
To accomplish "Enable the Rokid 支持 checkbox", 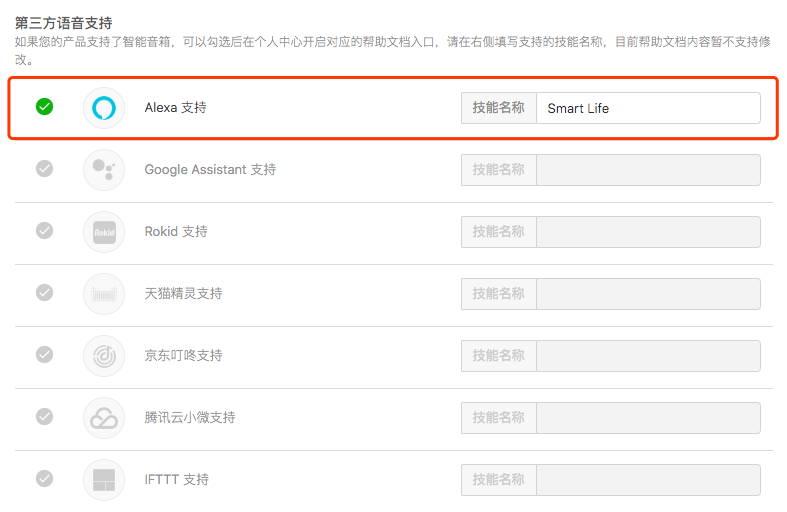I will tap(45, 230).
